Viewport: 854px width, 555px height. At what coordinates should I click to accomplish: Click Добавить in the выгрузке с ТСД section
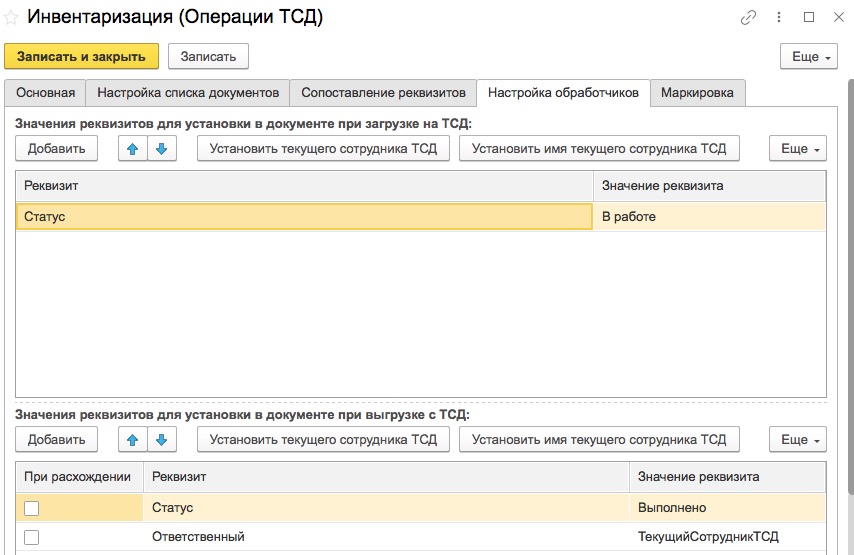(x=56, y=440)
